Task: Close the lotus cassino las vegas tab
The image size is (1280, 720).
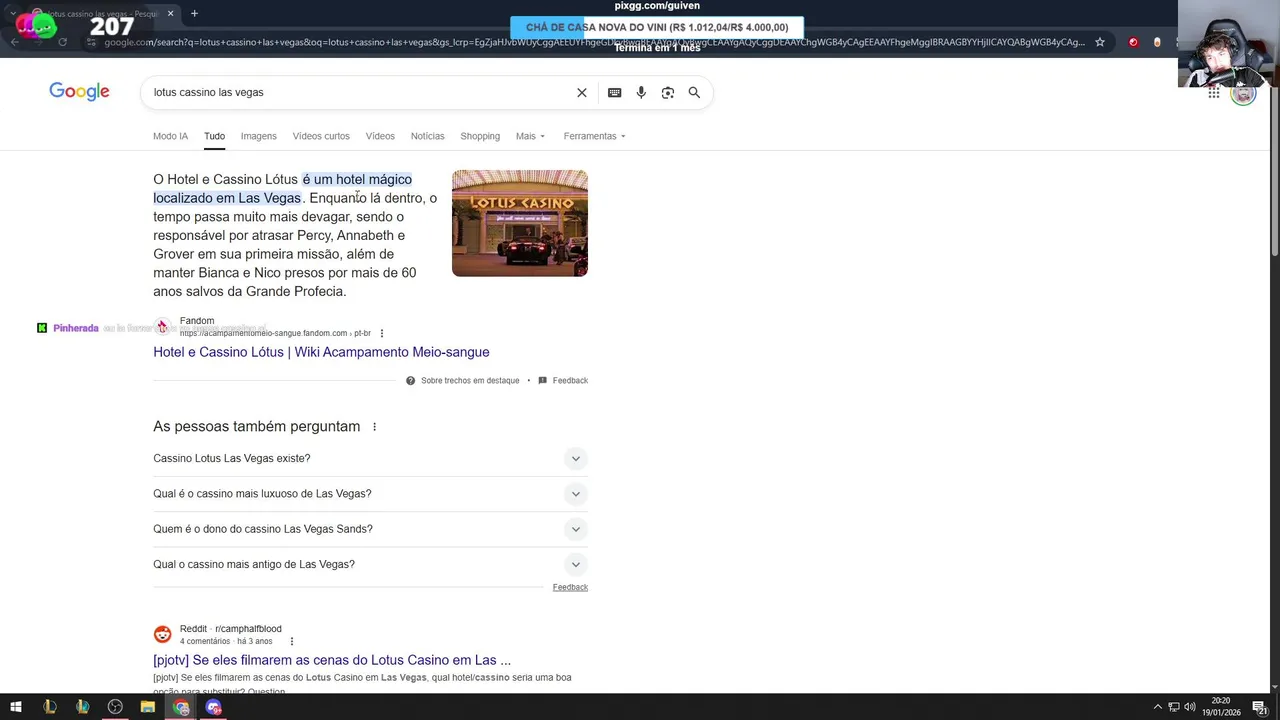Action: pyautogui.click(x=170, y=13)
